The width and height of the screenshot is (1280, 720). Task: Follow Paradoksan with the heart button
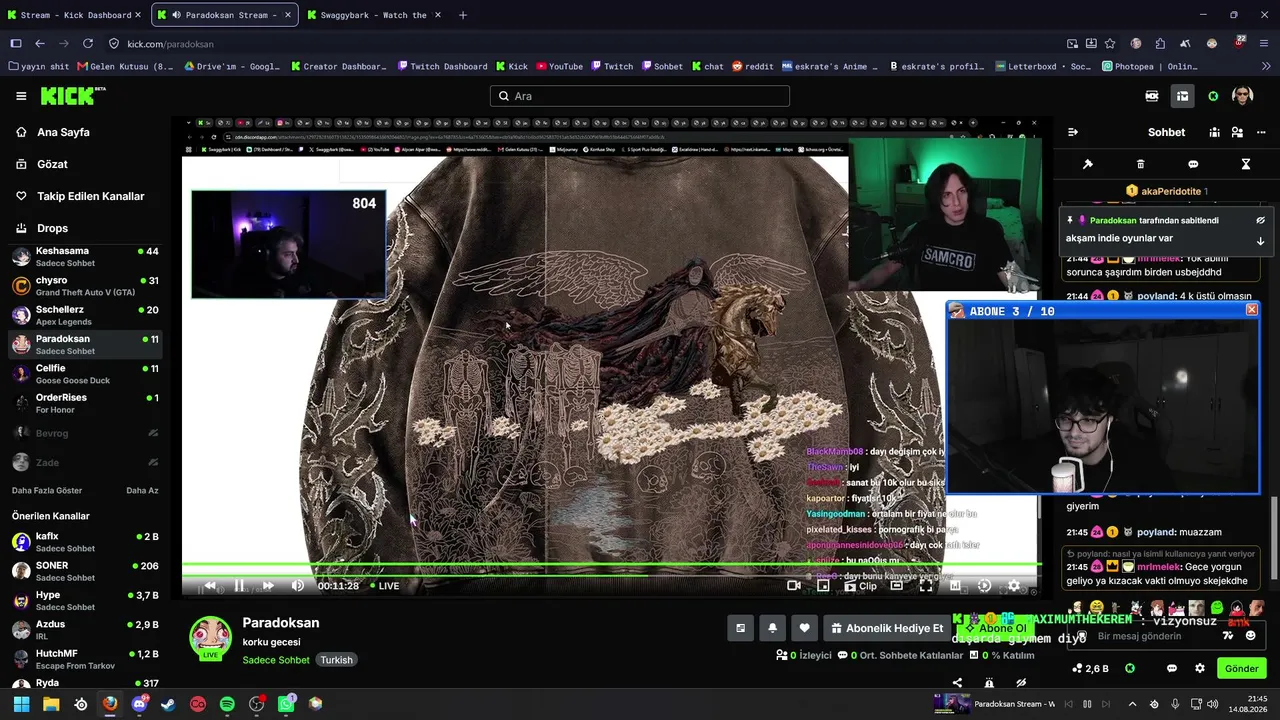[x=804, y=628]
